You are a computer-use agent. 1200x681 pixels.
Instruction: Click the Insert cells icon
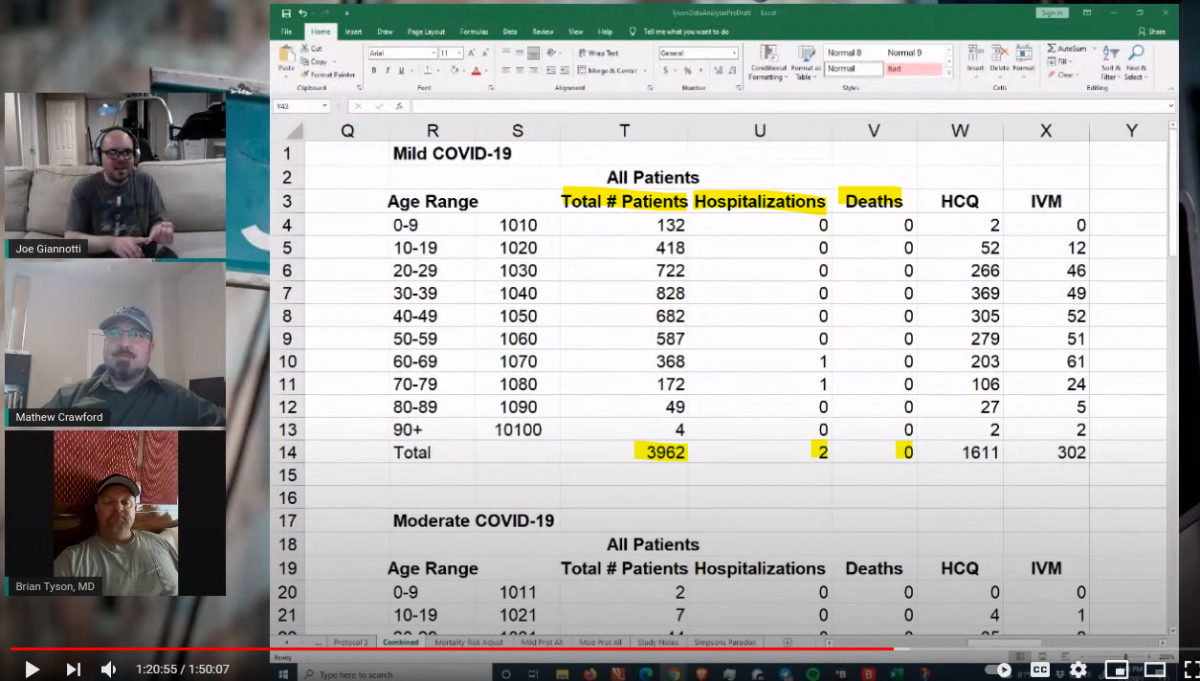coord(975,54)
